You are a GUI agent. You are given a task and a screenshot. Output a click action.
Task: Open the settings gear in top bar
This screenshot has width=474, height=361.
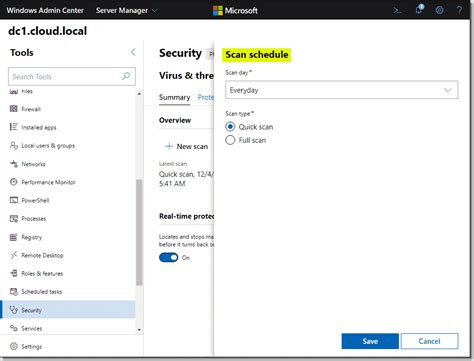439,10
